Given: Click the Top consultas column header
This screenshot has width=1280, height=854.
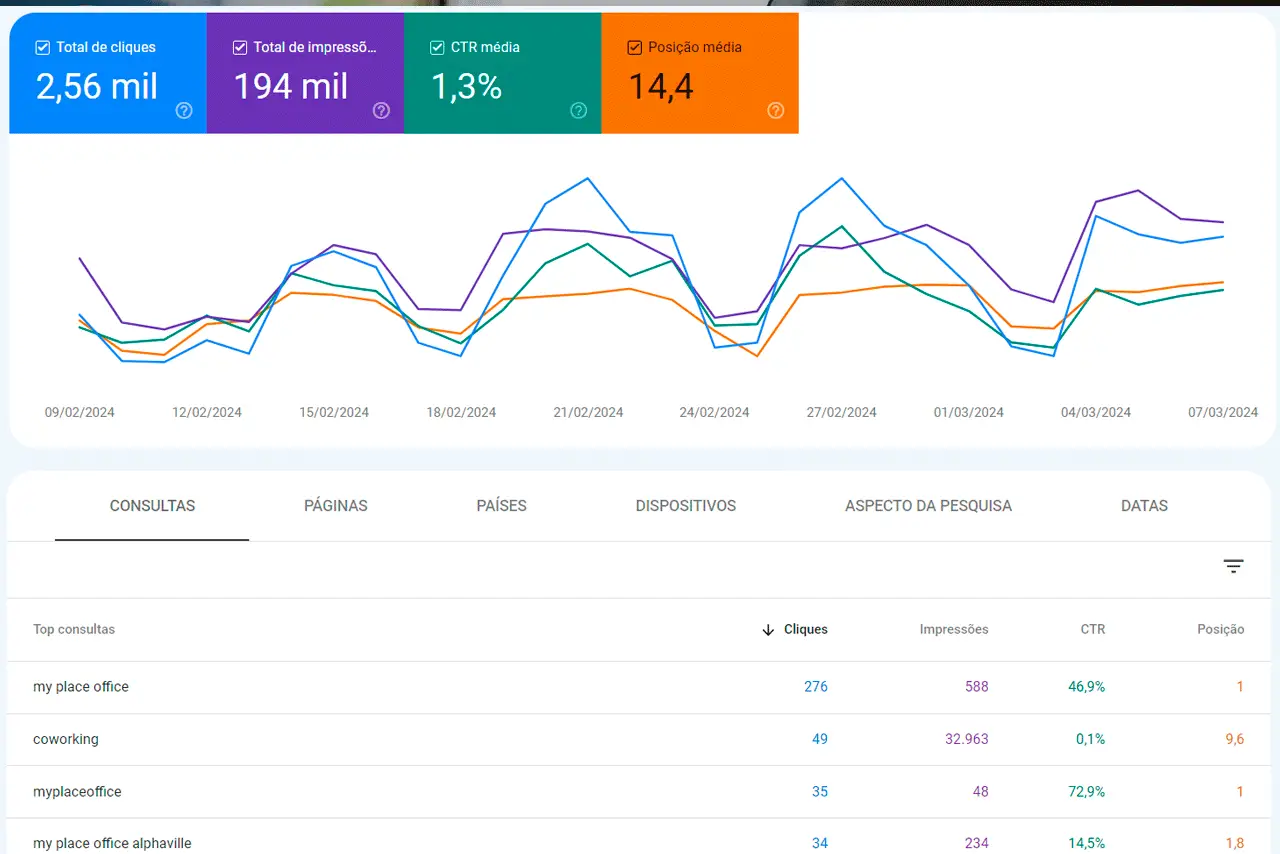Looking at the screenshot, I should (74, 630).
